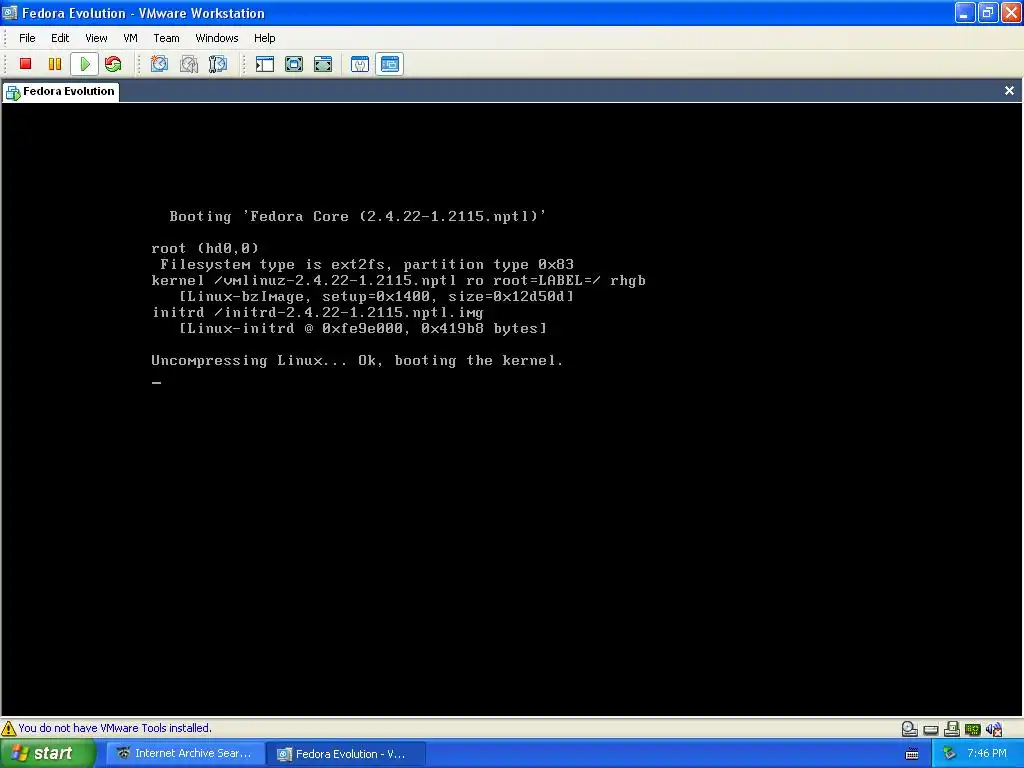Suspend the VM with yellow pause icon
The image size is (1024, 768).
coord(55,64)
